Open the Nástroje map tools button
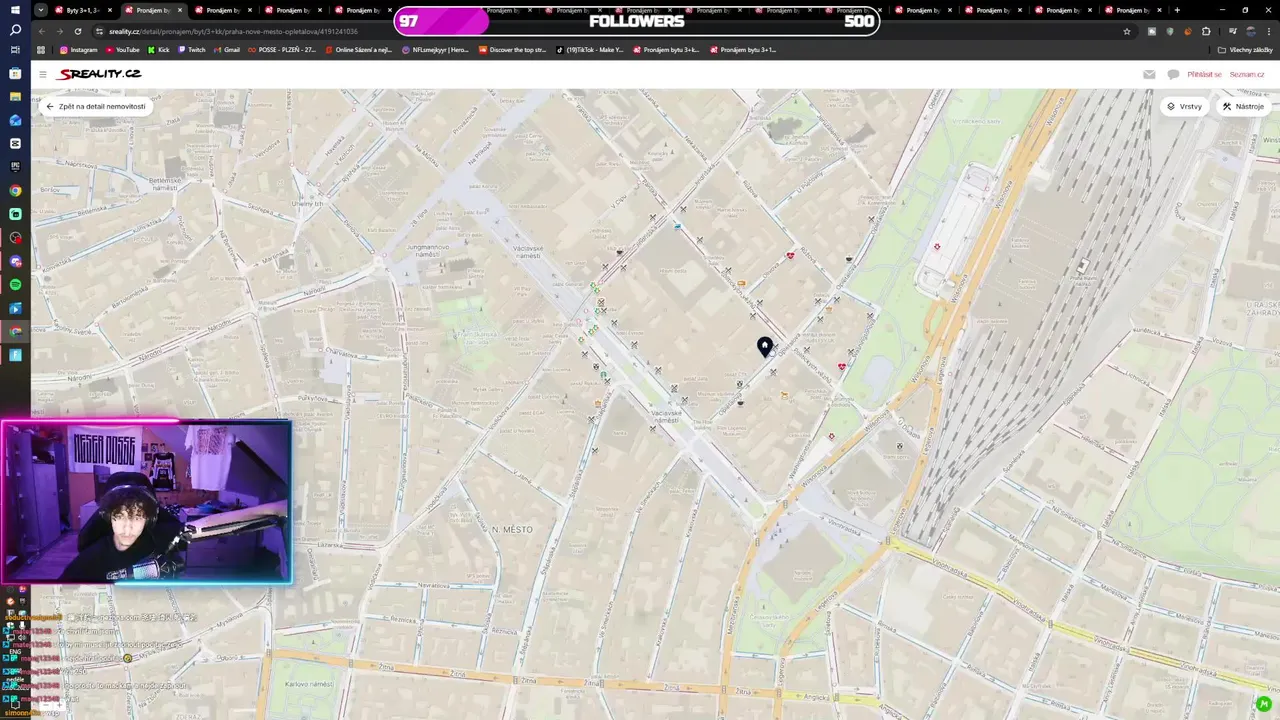 [x=1243, y=106]
